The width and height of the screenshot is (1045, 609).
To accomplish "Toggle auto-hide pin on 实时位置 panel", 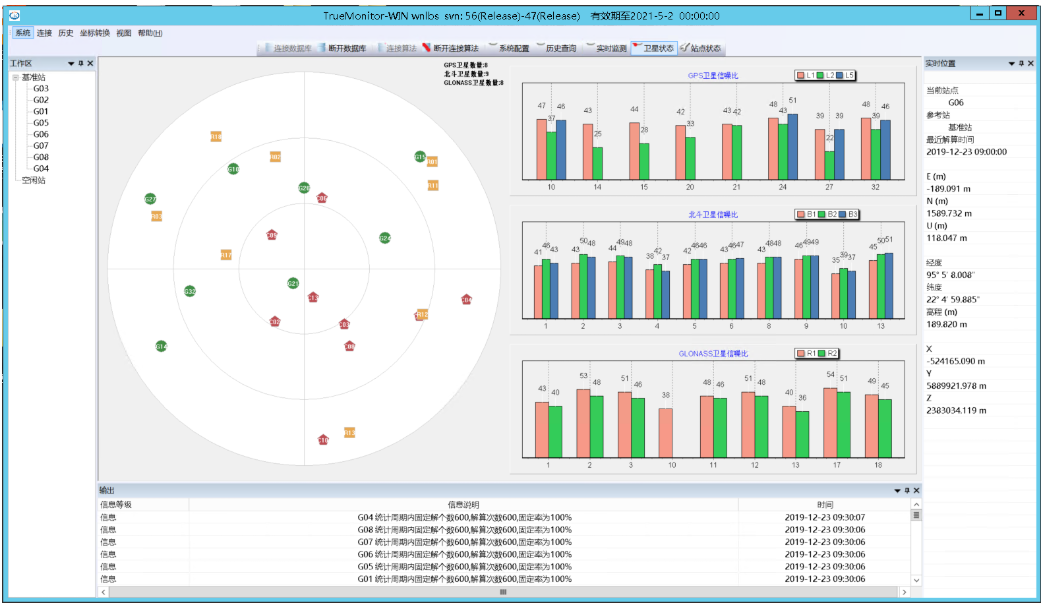I will tap(1023, 64).
